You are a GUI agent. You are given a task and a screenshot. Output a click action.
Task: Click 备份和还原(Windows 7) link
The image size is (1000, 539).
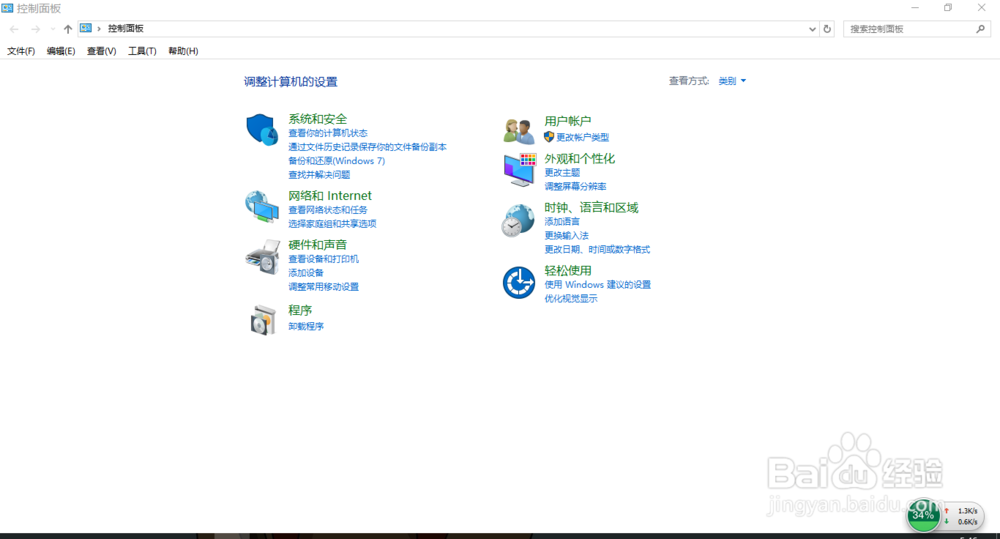[x=337, y=161]
